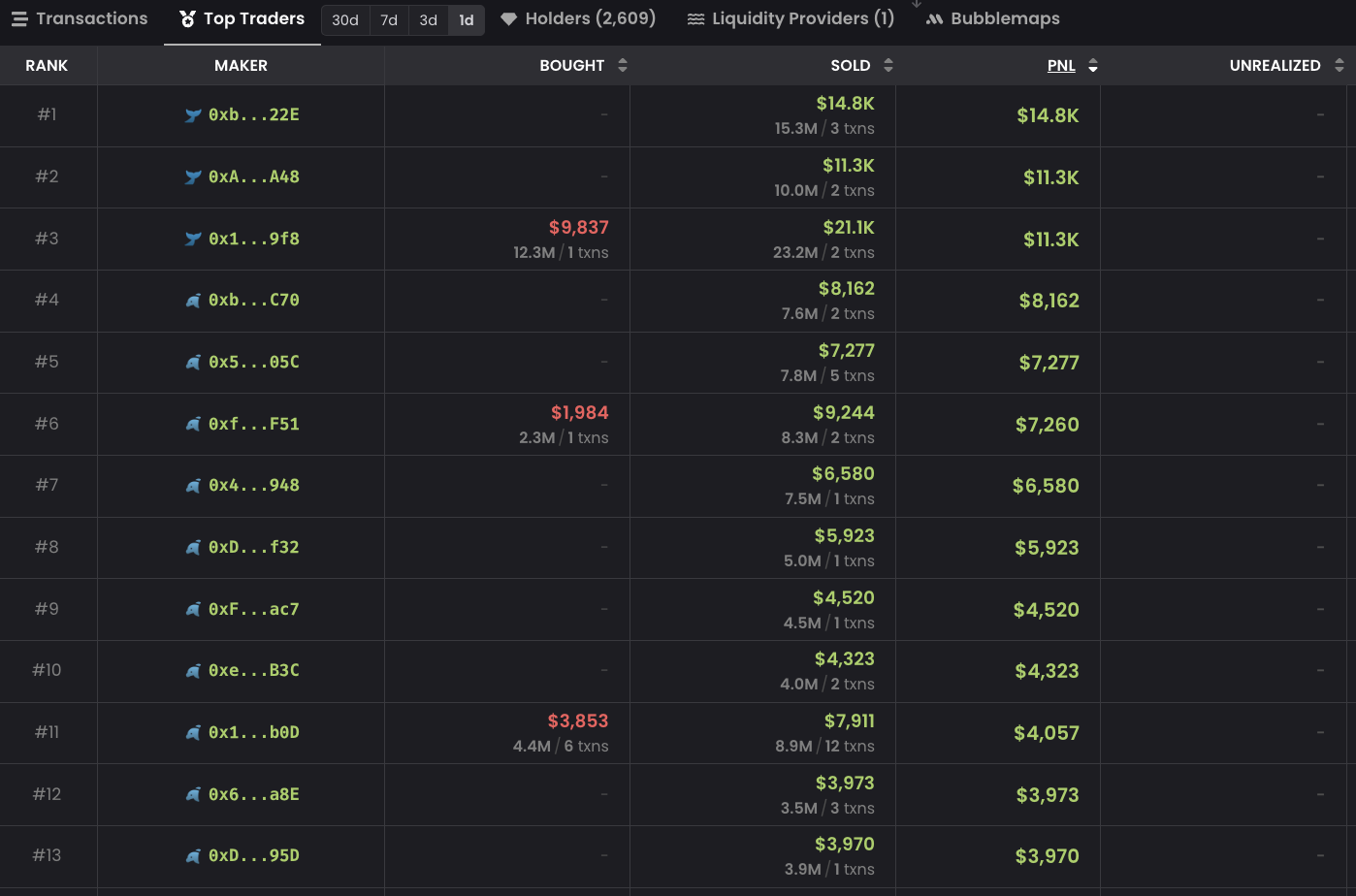Open maker address 0xf...F51

pos(254,424)
